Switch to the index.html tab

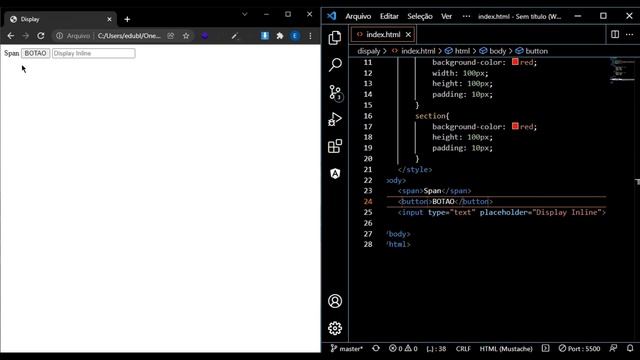click(x=382, y=35)
